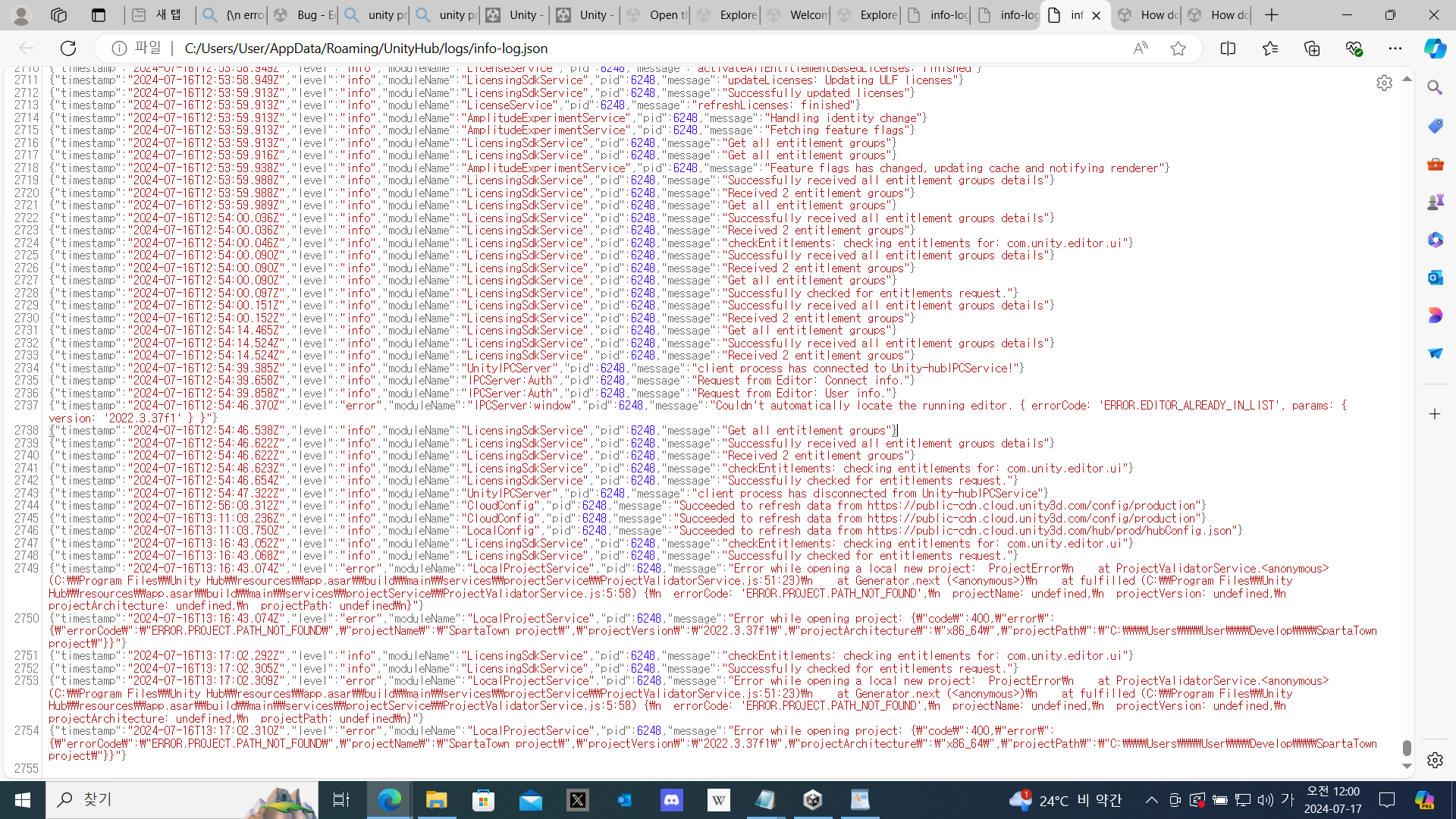Open sidebar Drop paper plane icon

[1435, 353]
